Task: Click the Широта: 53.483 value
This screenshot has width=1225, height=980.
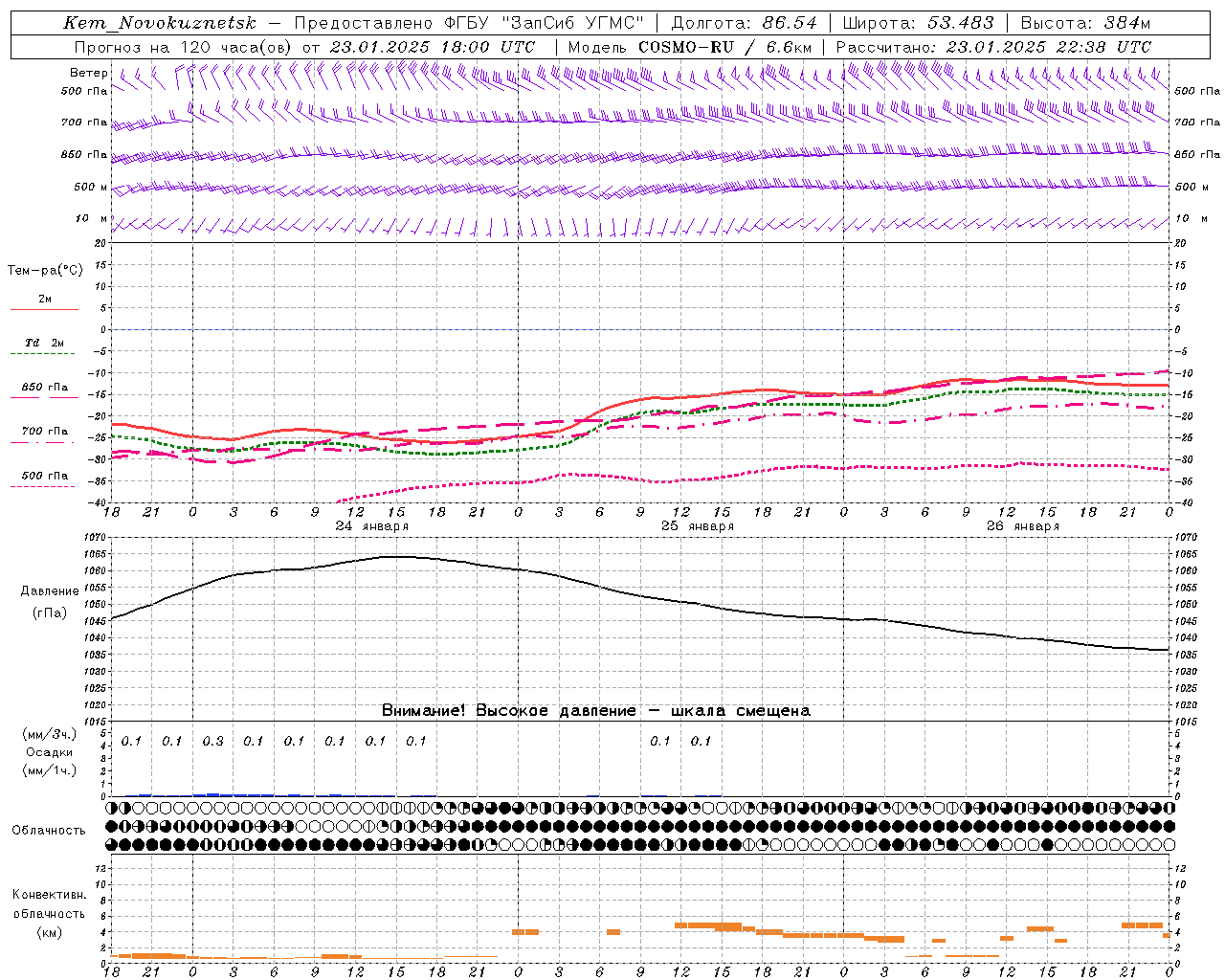Action: (x=919, y=23)
